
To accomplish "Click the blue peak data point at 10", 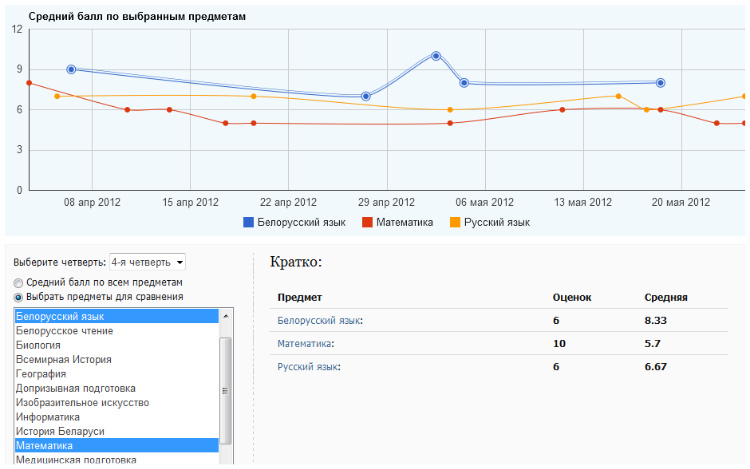I will coord(436,56).
